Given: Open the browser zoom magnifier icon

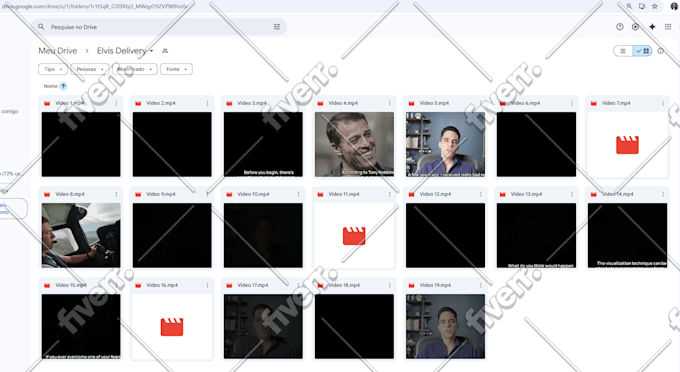Looking at the screenshot, I should (629, 6).
